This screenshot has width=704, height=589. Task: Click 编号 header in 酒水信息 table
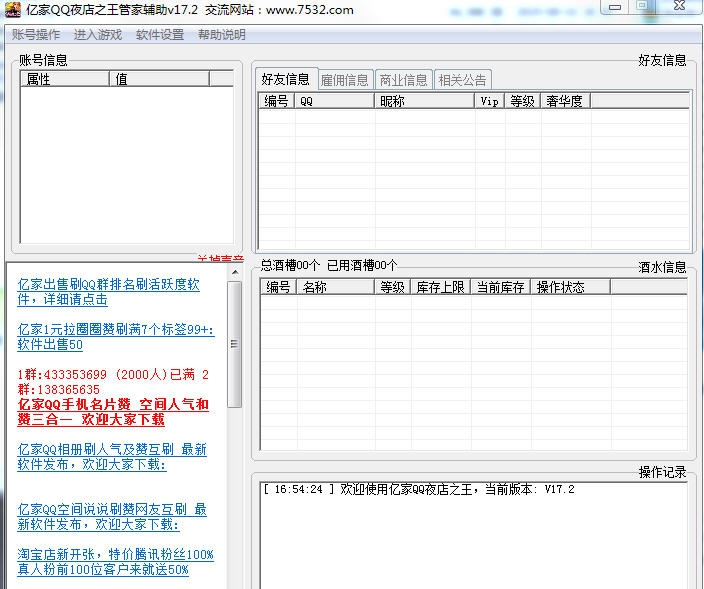point(278,287)
